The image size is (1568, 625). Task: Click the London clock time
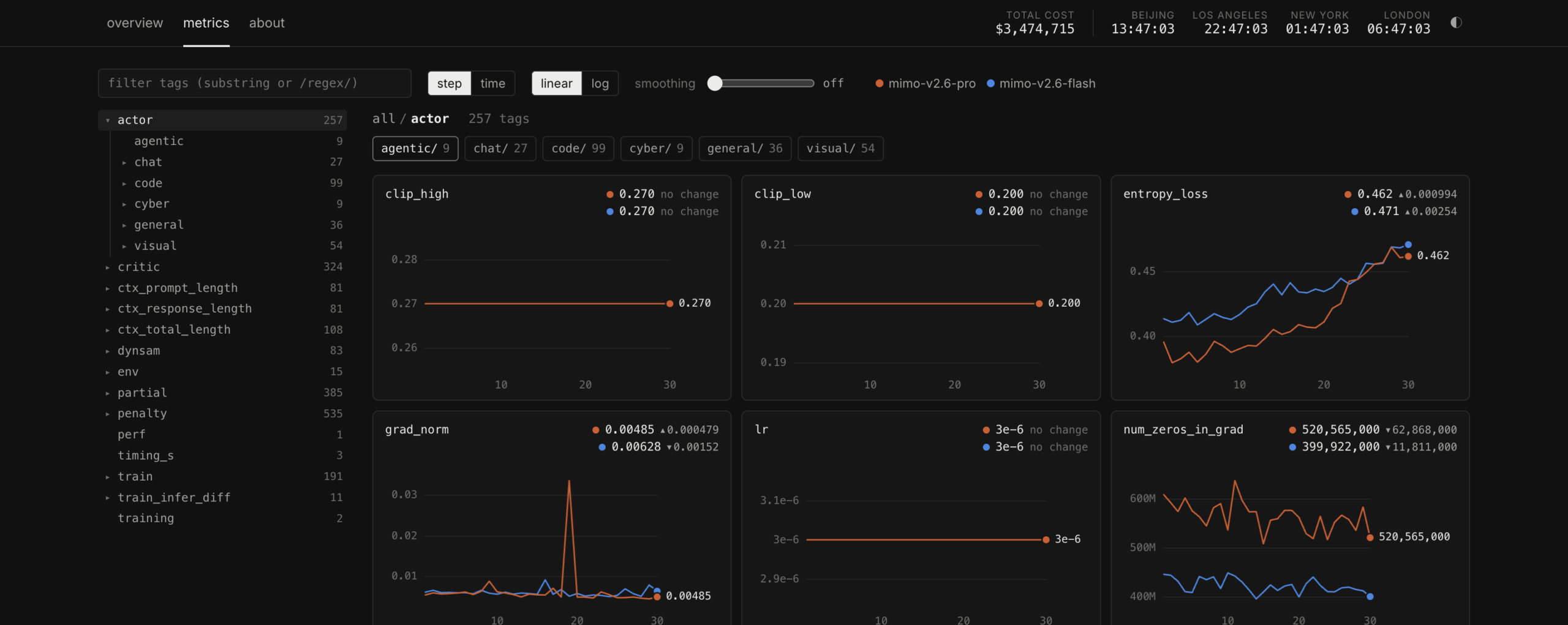coord(1398,29)
